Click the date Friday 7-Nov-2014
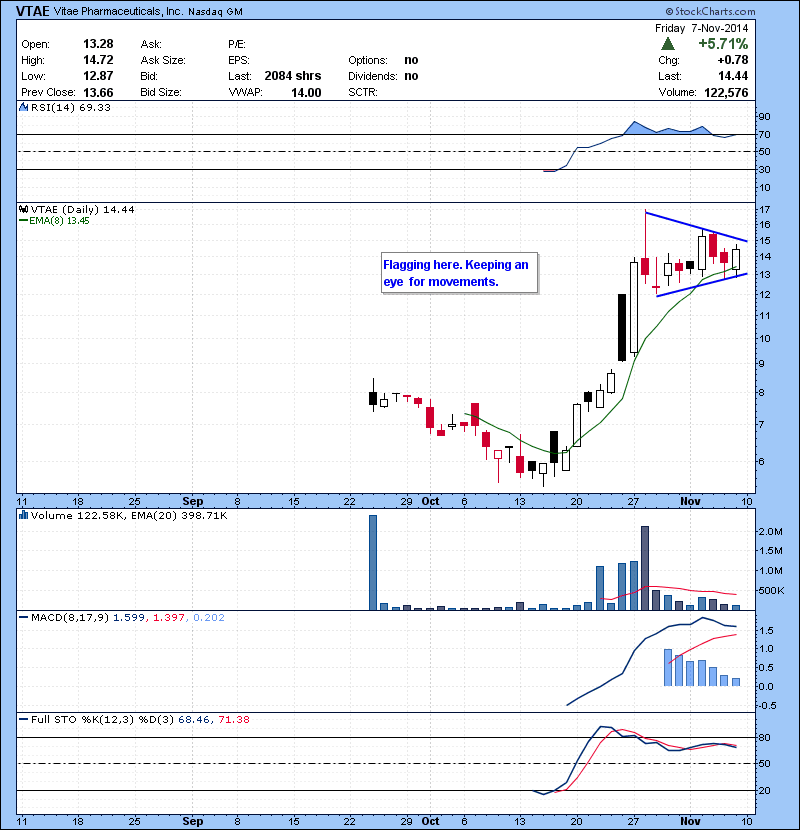The width and height of the screenshot is (800, 830). [x=702, y=28]
